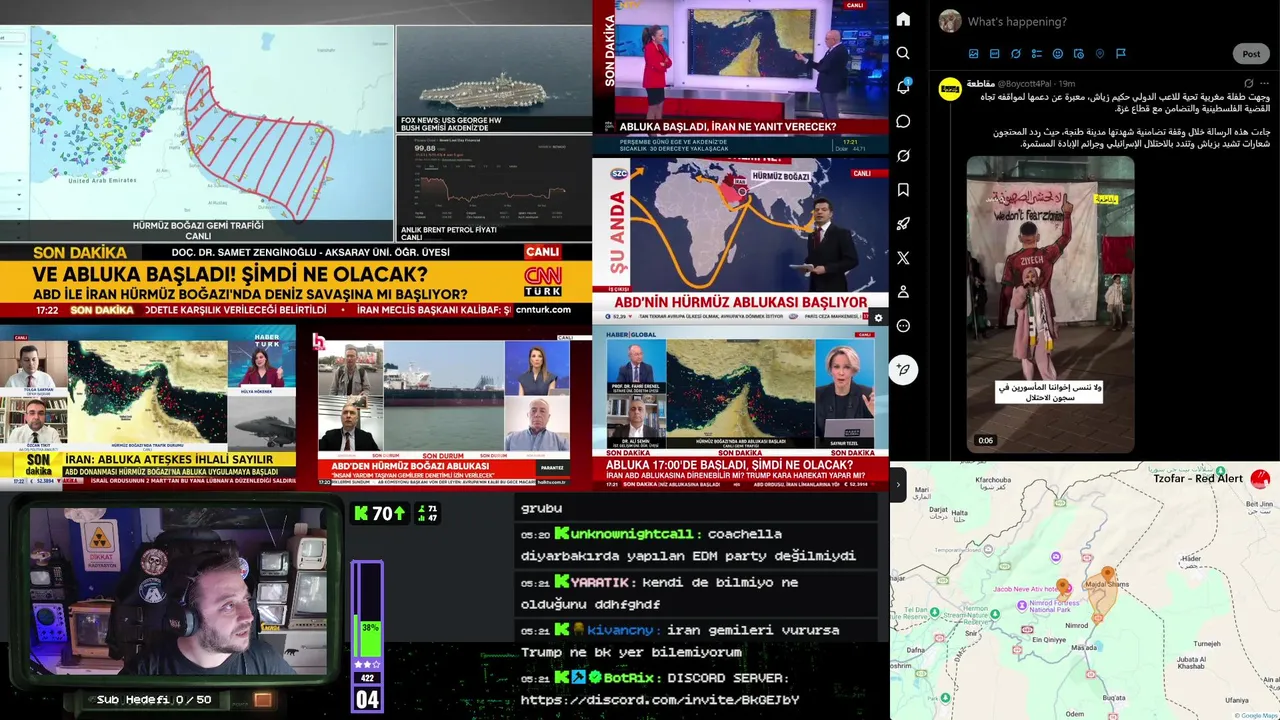The image size is (1280, 720).
Task: Click the flag icon in composer
Action: click(1121, 54)
